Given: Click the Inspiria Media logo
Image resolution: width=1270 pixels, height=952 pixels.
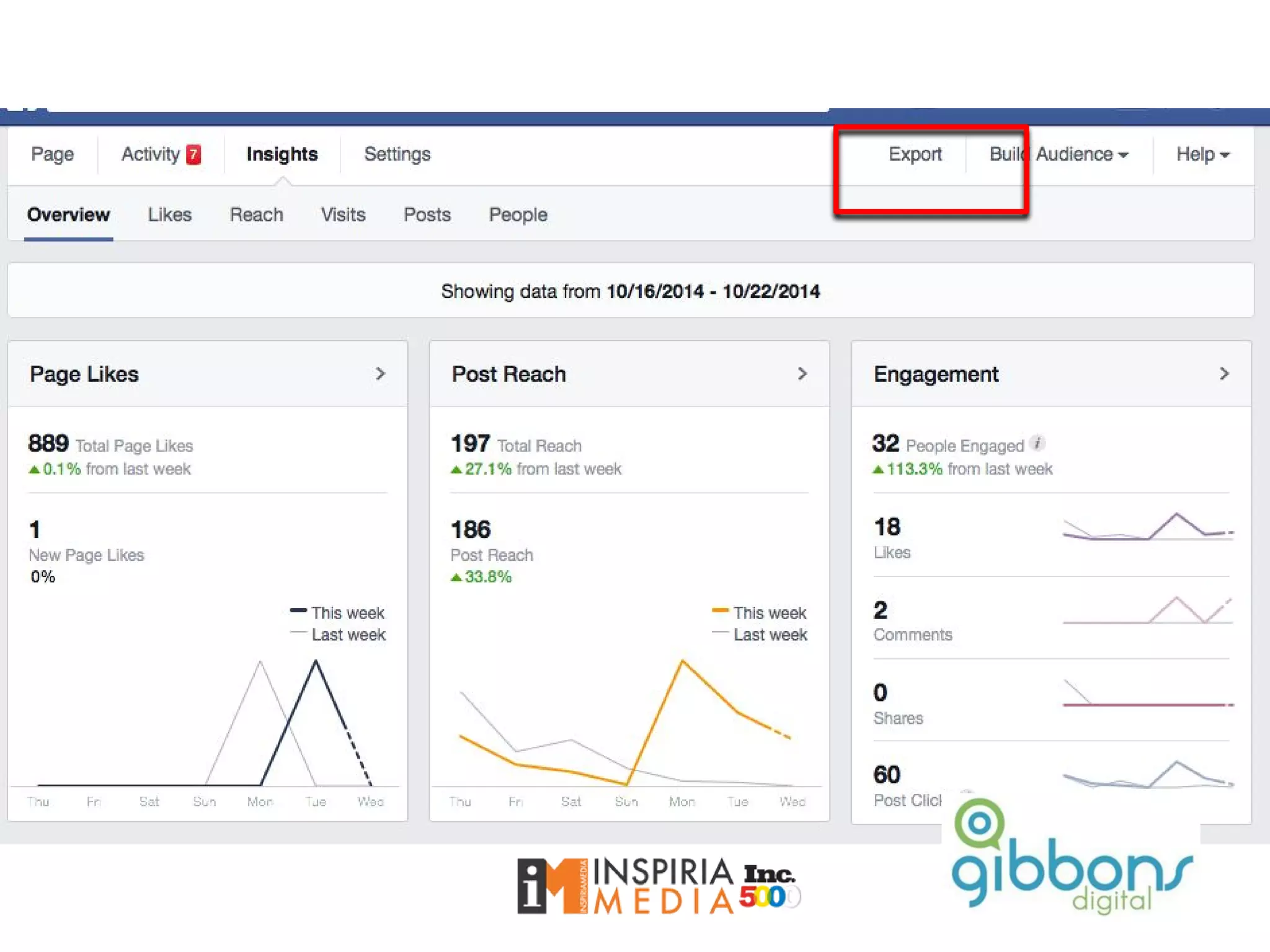Looking at the screenshot, I should (x=657, y=886).
